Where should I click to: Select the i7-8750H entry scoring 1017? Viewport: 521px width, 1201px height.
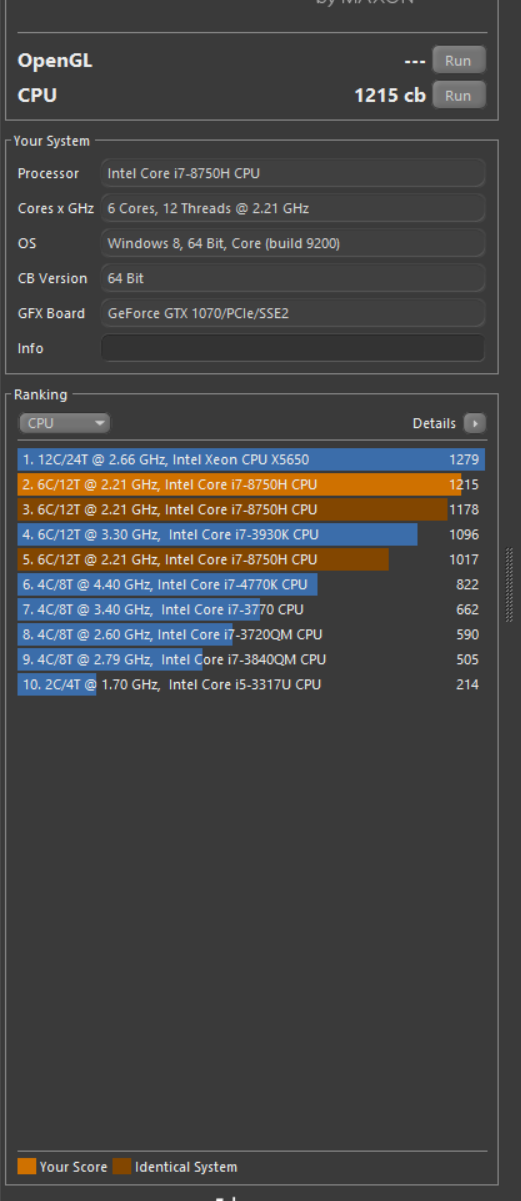pos(251,560)
